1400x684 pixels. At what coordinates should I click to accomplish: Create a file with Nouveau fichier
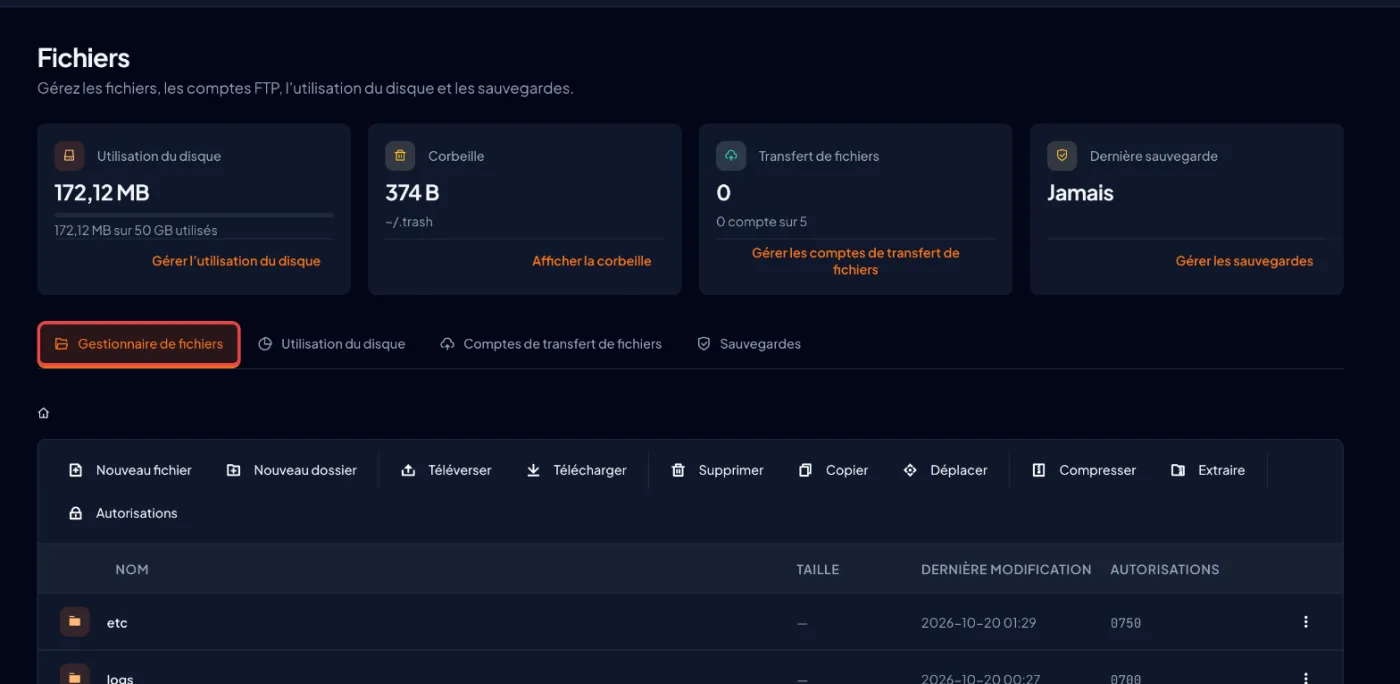pos(130,470)
